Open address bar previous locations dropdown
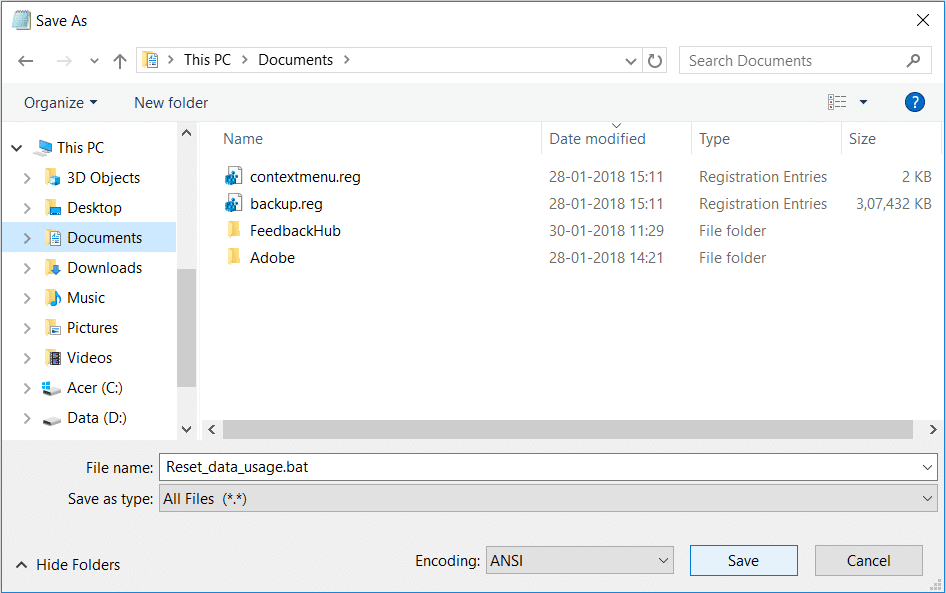Image resolution: width=946 pixels, height=593 pixels. pos(630,61)
